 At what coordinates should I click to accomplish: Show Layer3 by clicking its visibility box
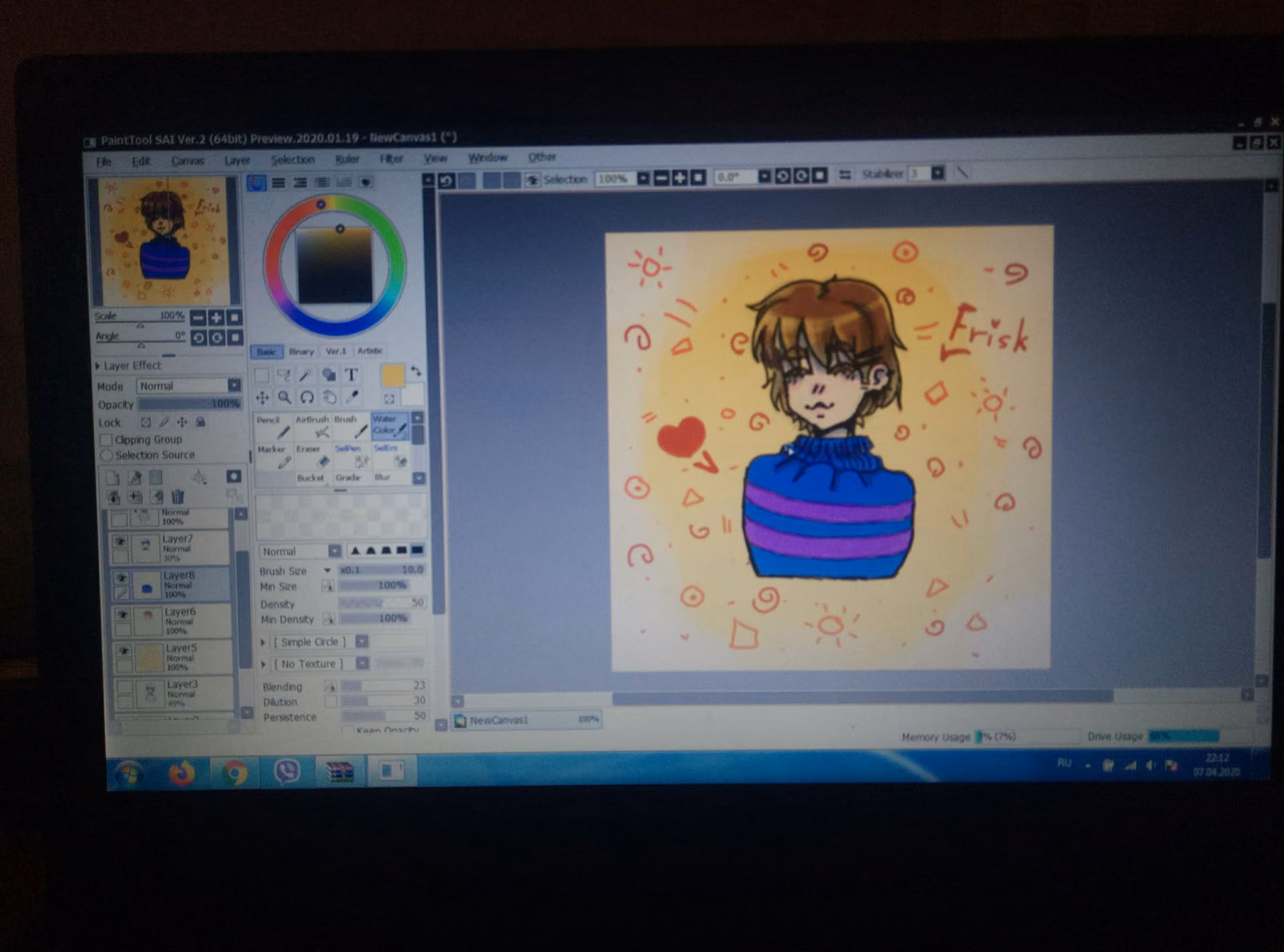pos(124,687)
